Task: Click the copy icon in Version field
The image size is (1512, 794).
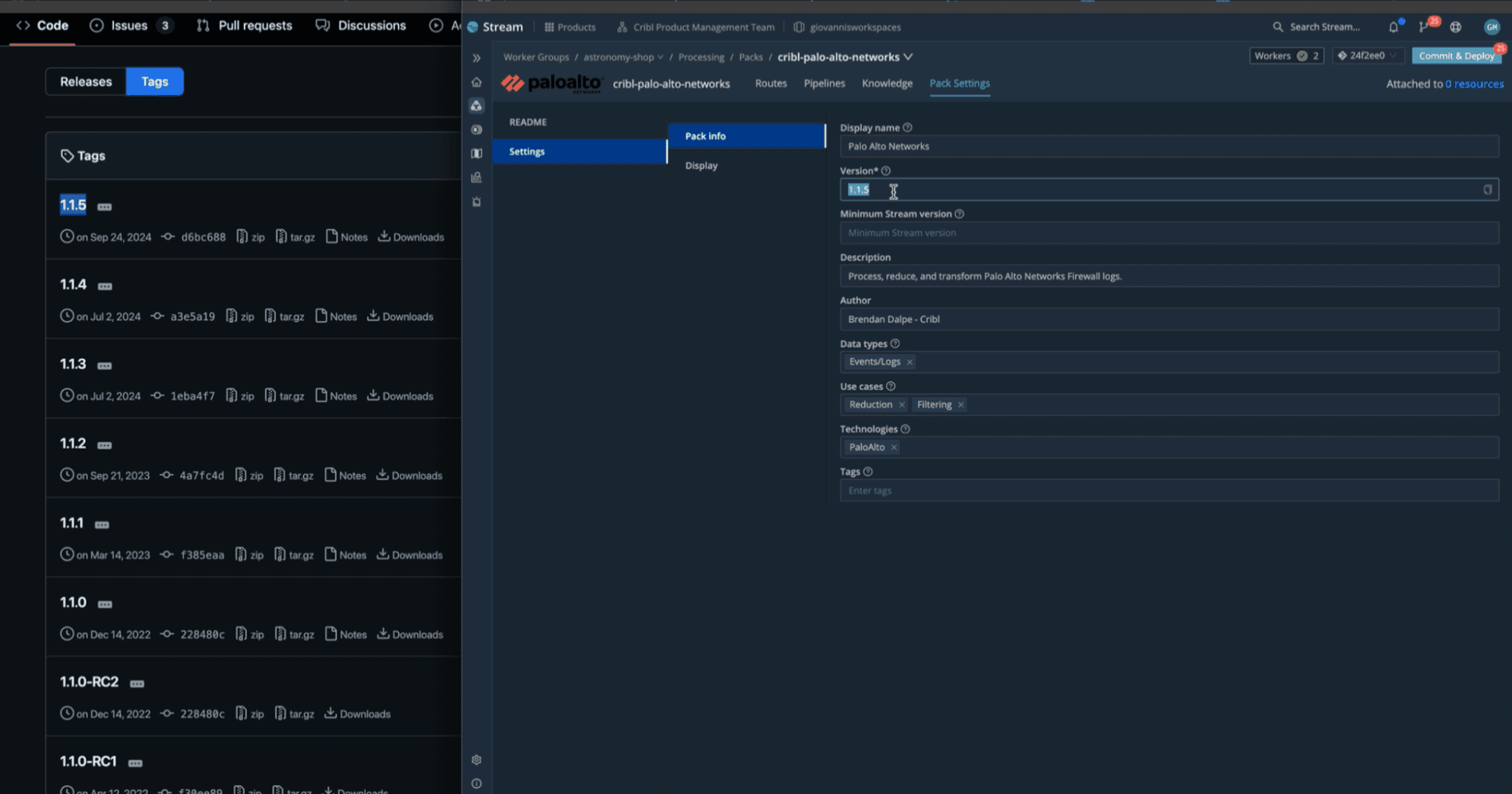Action: [x=1487, y=190]
